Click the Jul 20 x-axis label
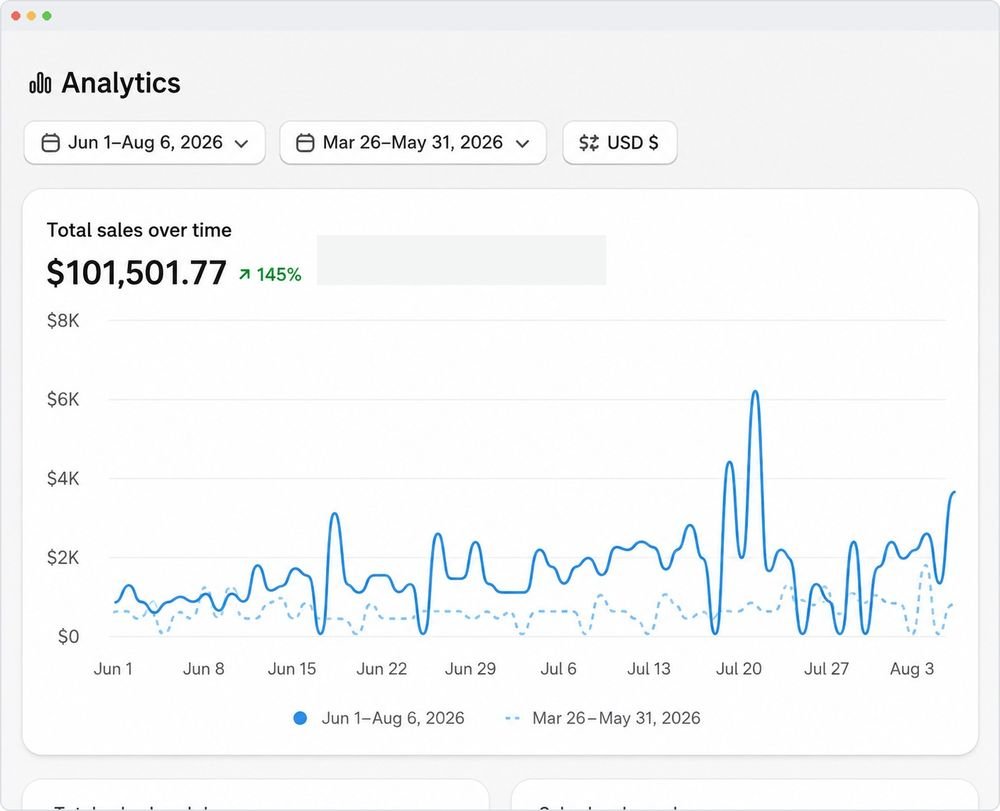 pyautogui.click(x=739, y=669)
